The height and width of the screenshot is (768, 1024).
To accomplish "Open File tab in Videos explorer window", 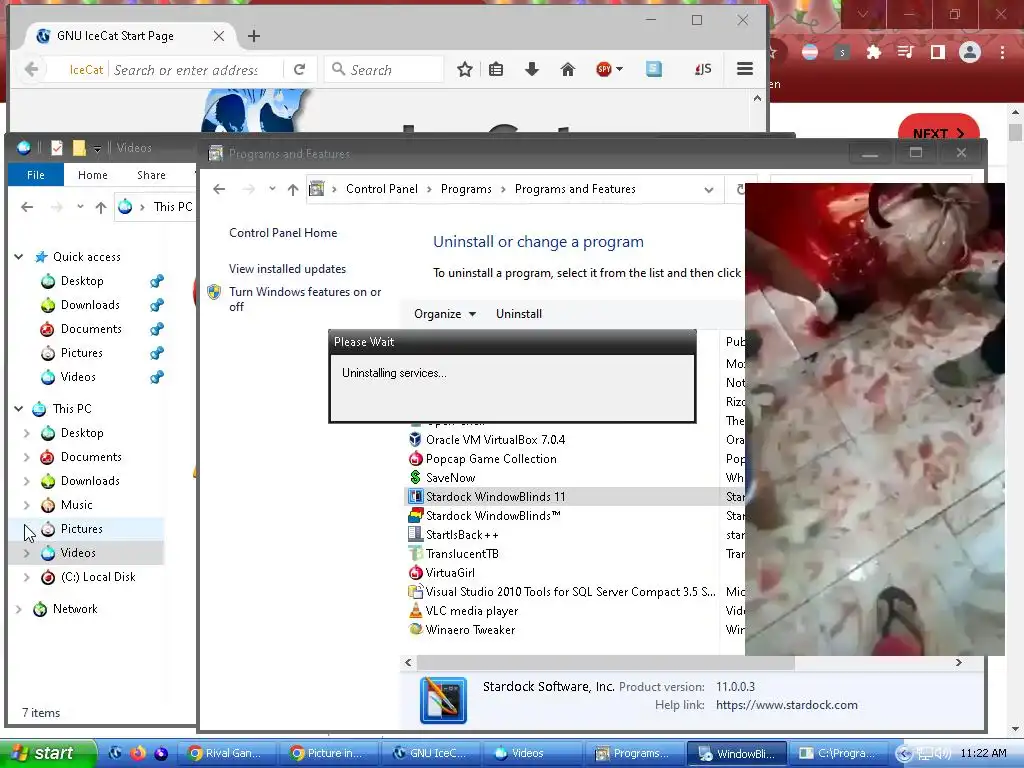I will (36, 175).
